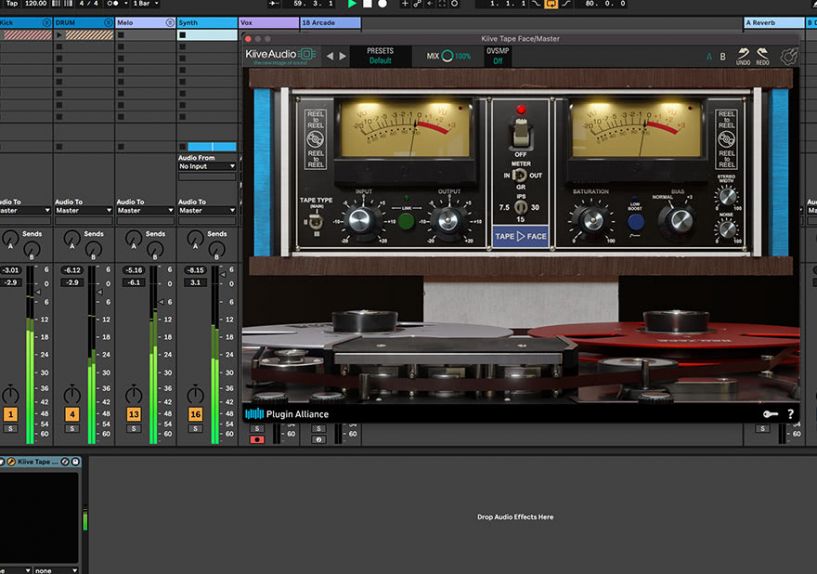Click track activator button 4

point(72,414)
